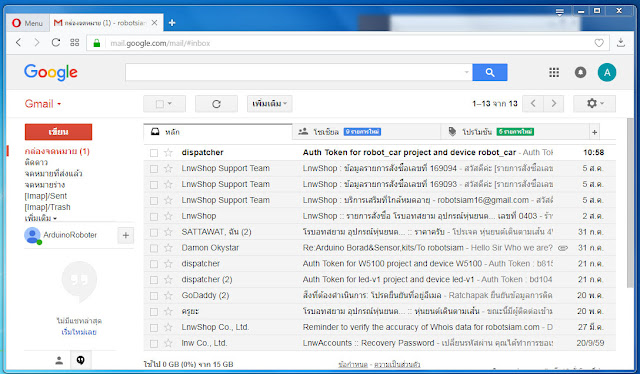Switch to Hangouts conversations icon
The height and width of the screenshot is (374, 640).
[80, 360]
